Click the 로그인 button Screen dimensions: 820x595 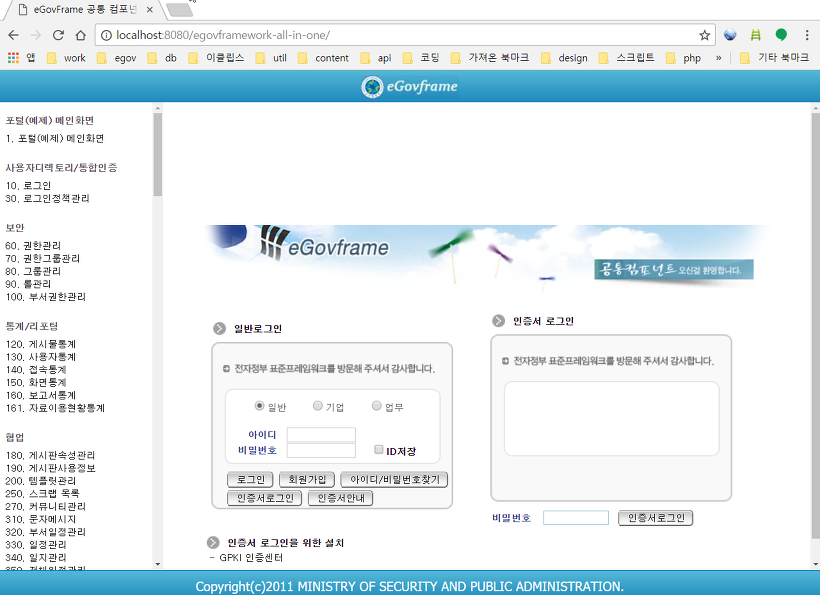click(250, 479)
